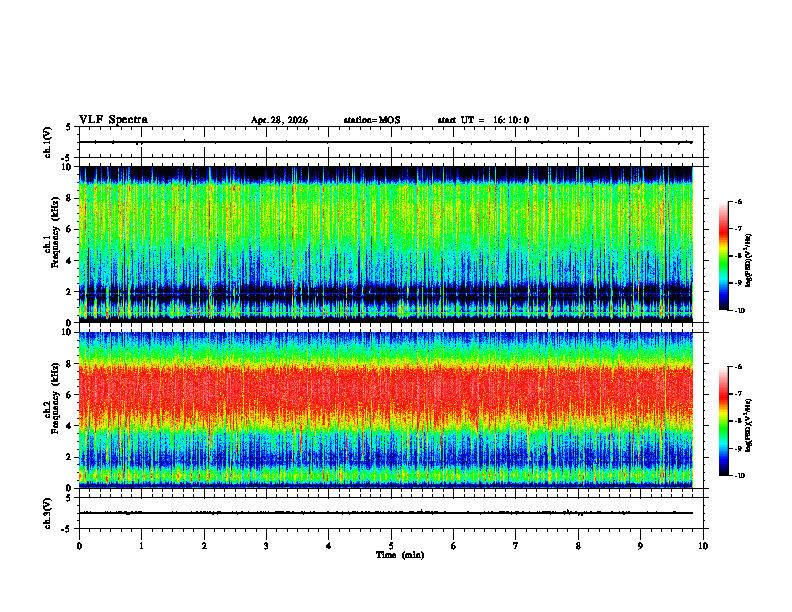
Task: Click the 5 minute tick label
Action: click(x=391, y=546)
